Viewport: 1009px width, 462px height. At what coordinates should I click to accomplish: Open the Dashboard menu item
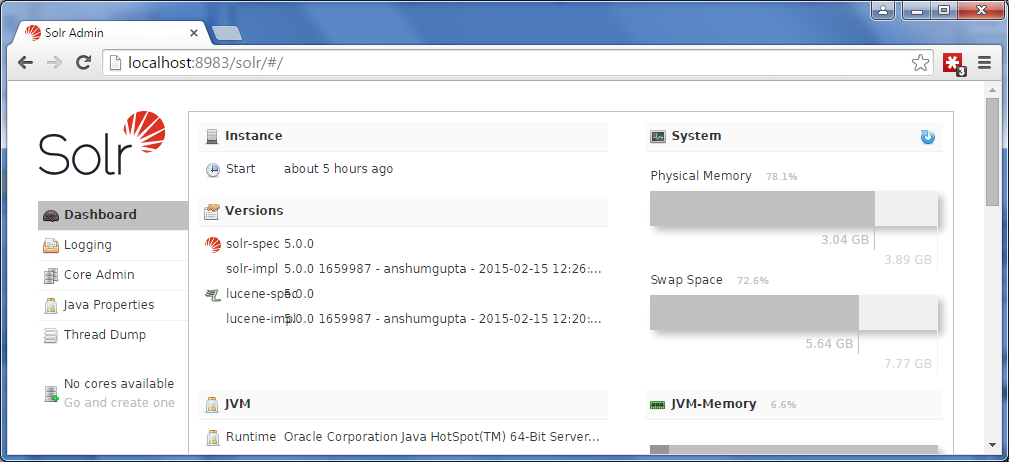(113, 215)
